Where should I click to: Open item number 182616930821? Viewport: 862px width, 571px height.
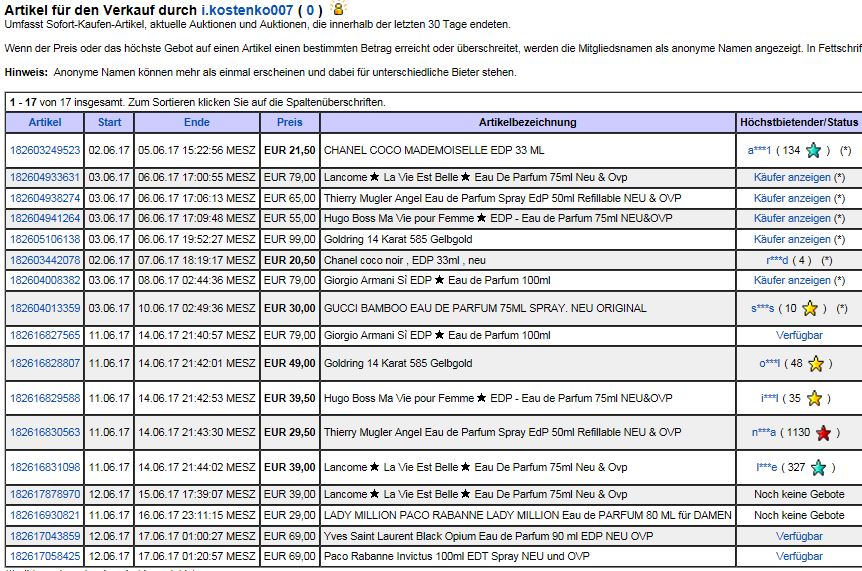tap(45, 515)
